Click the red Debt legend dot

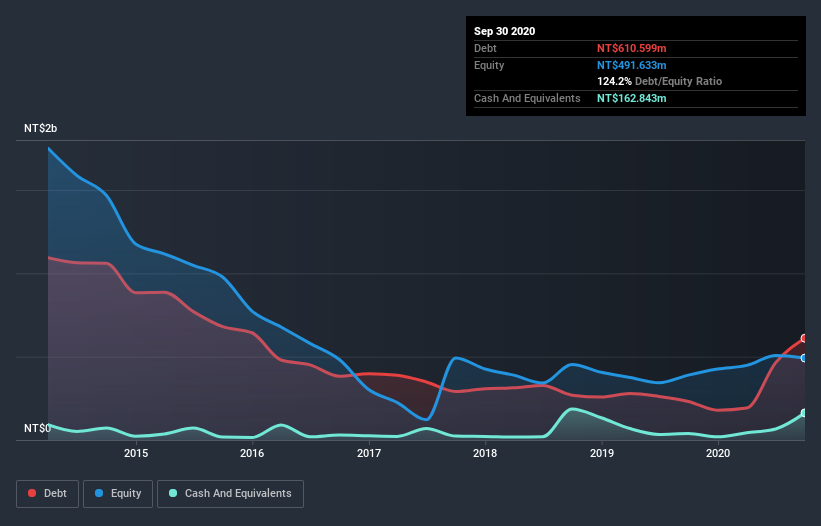point(32,493)
